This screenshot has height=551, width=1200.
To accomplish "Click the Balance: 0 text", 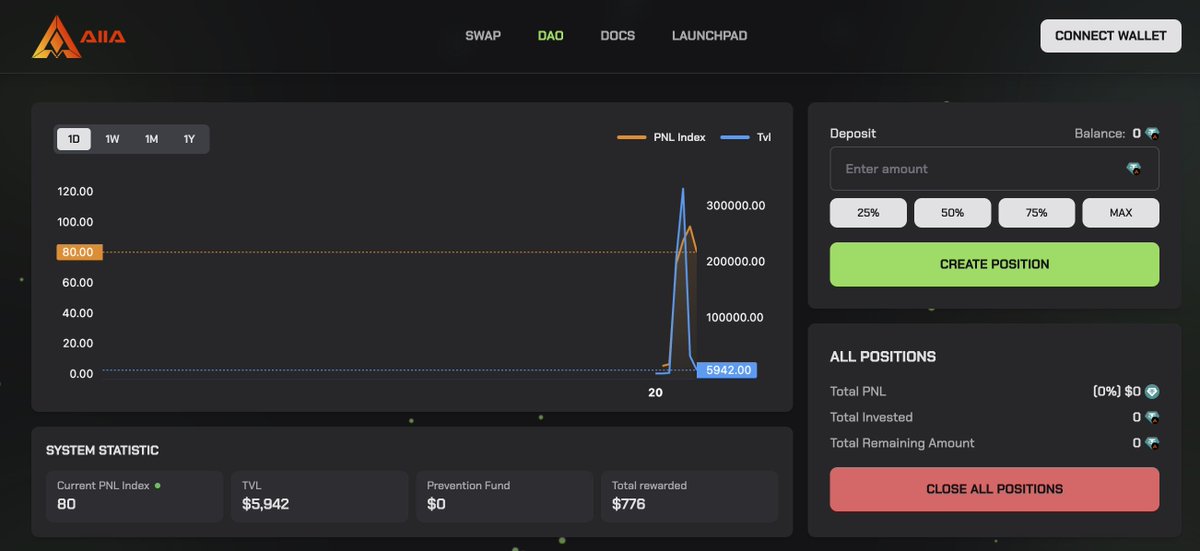I will (1107, 133).
